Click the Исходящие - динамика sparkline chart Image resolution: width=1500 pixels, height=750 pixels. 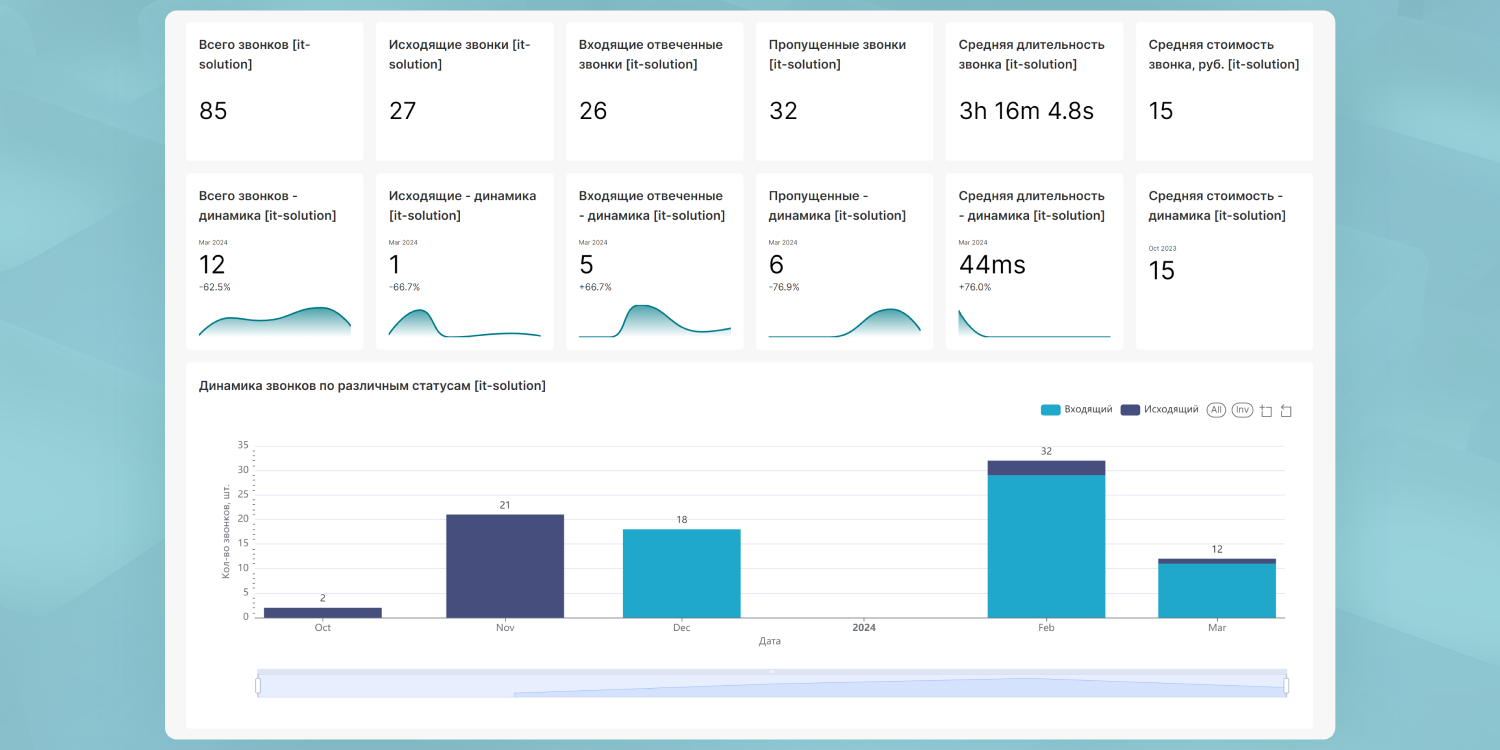pos(464,323)
